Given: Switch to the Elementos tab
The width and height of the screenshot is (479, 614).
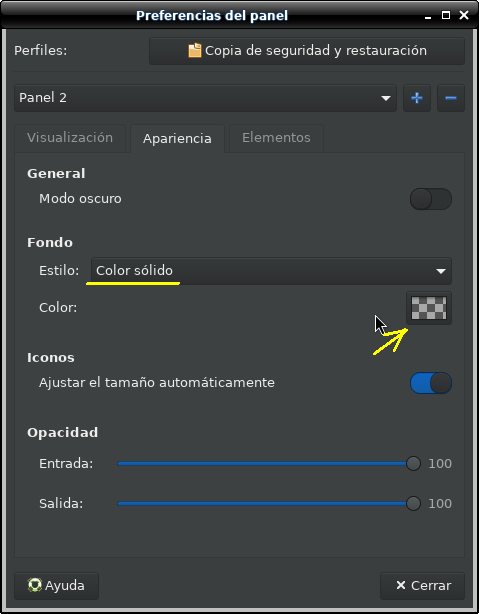Looking at the screenshot, I should tap(276, 138).
